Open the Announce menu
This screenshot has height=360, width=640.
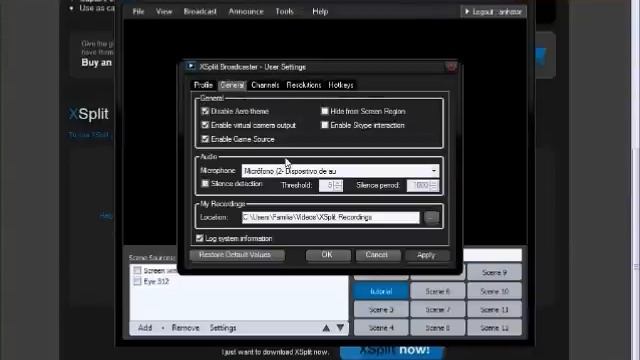click(246, 11)
